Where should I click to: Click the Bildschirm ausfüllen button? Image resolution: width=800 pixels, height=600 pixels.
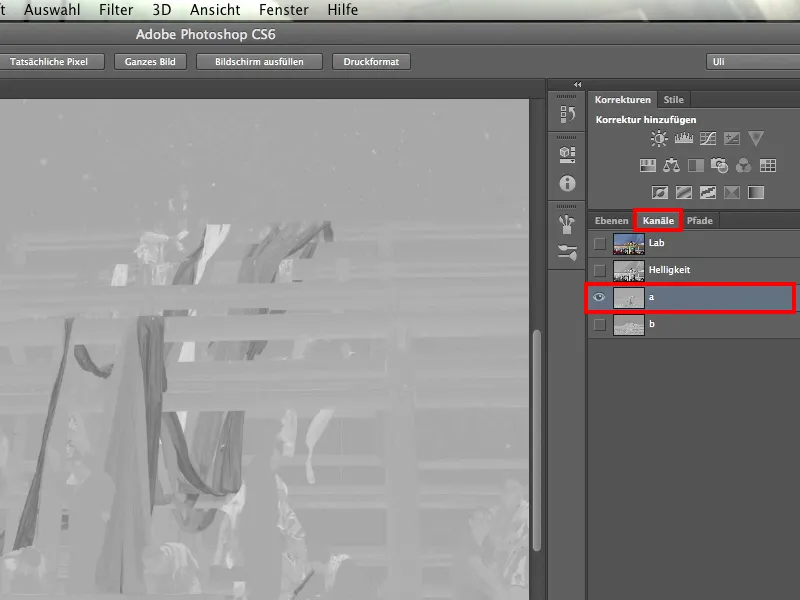click(259, 62)
